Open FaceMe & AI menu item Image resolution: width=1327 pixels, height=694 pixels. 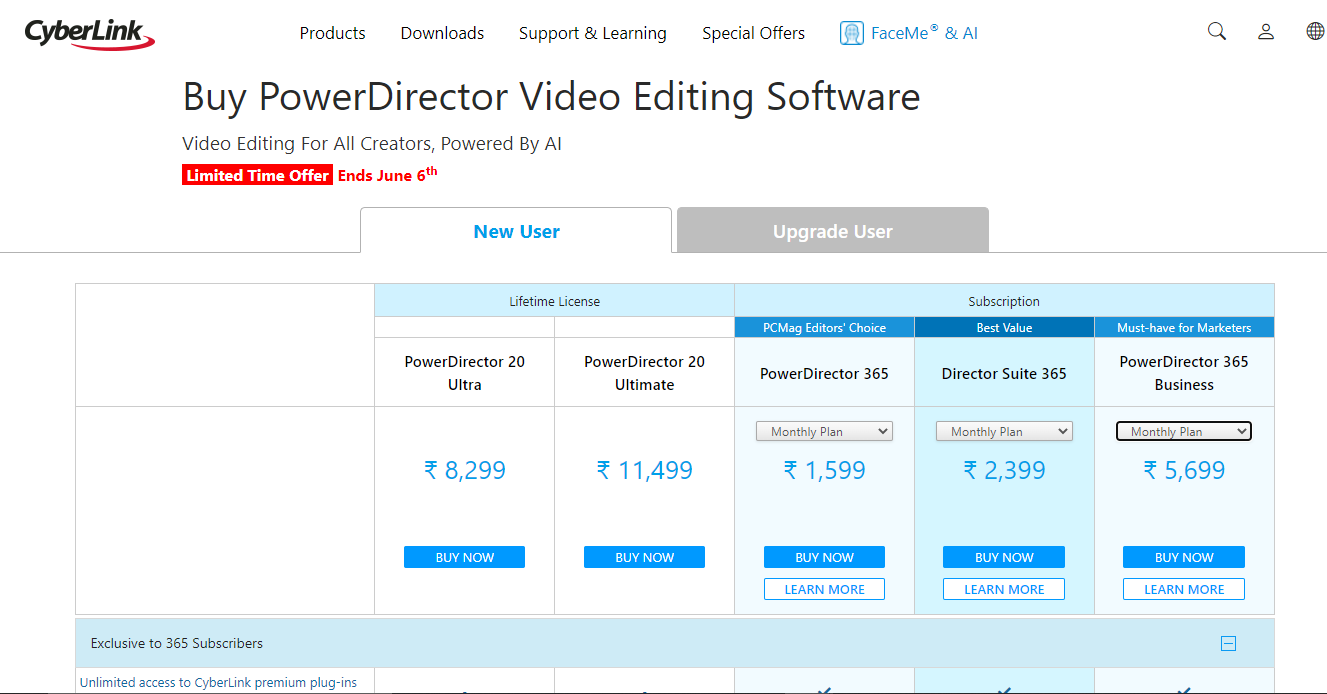(924, 33)
